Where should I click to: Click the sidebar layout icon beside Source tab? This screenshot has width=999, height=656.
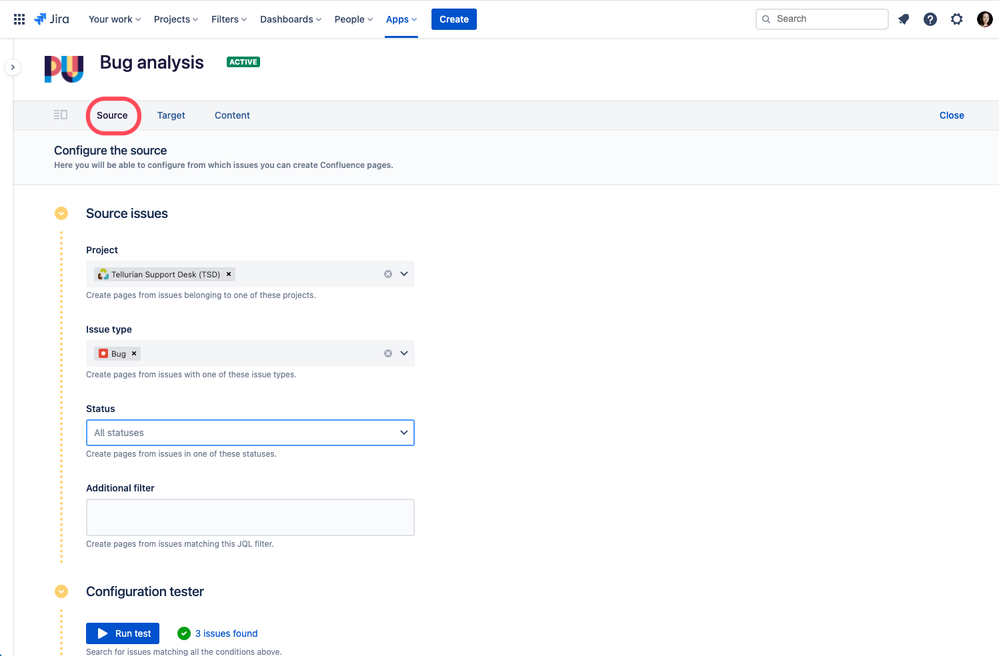point(60,114)
